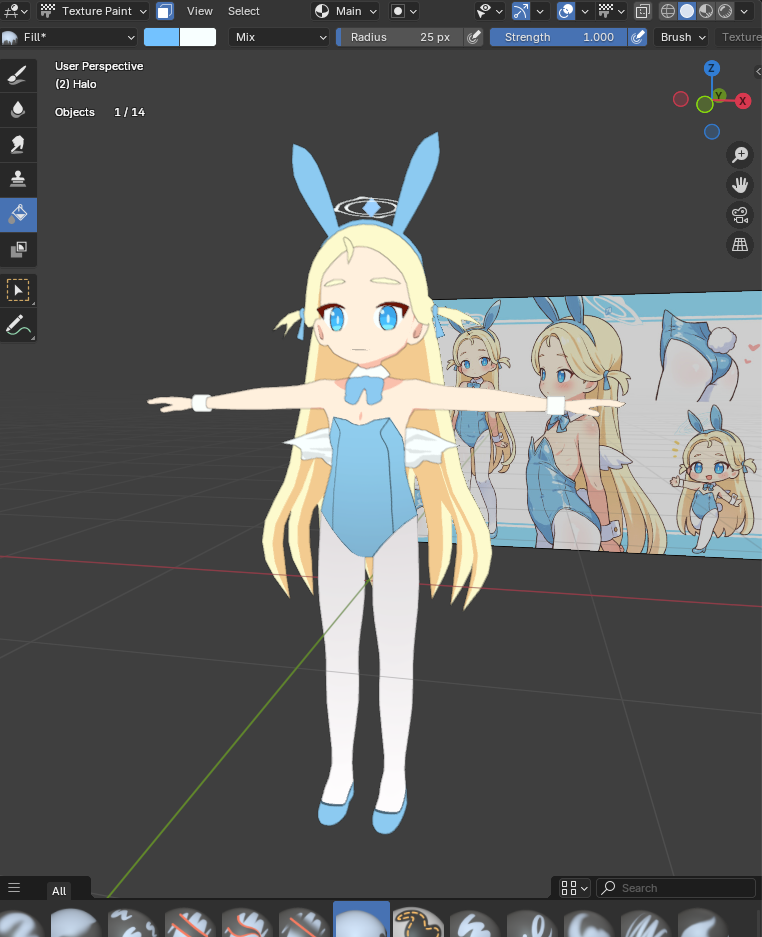The height and width of the screenshot is (937, 762).
Task: Select the highlighted Fill brush thumbnail
Action: (x=361, y=920)
